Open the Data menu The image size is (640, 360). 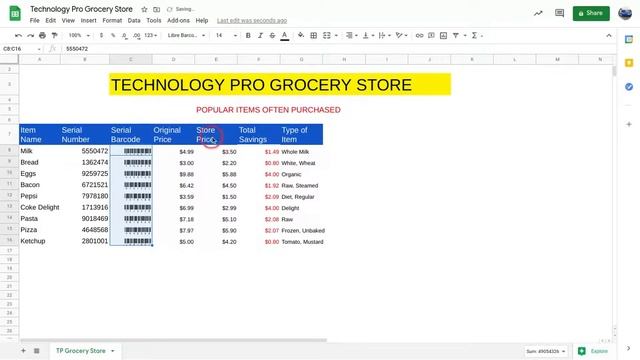(x=134, y=20)
